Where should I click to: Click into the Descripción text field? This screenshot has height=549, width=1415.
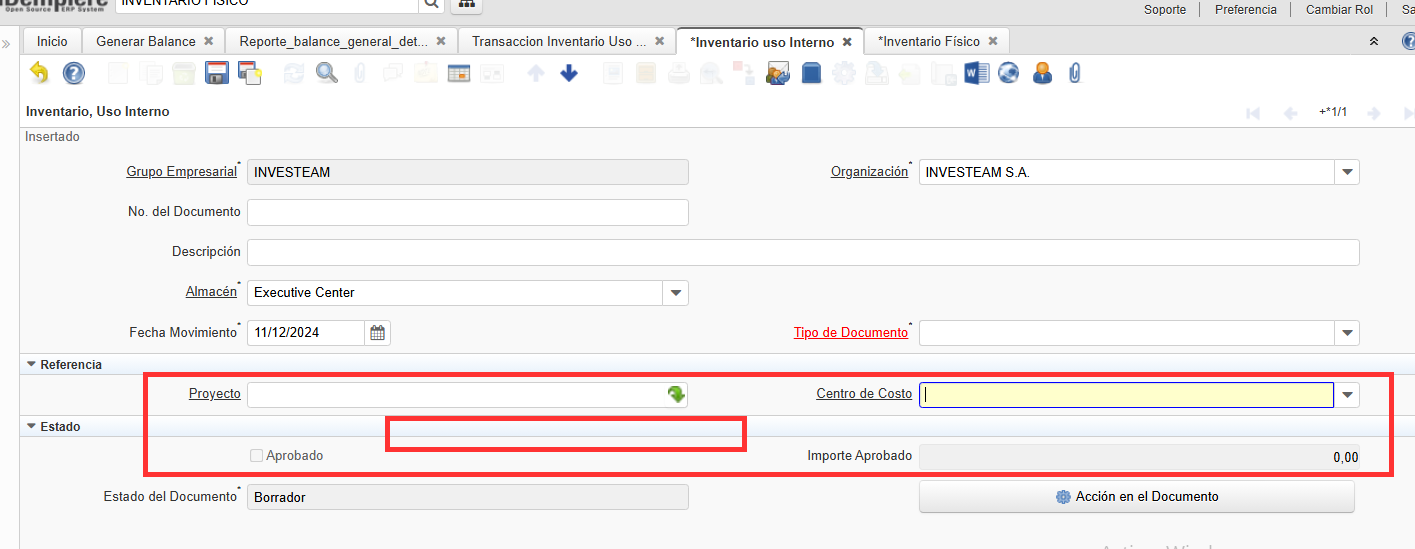point(802,252)
